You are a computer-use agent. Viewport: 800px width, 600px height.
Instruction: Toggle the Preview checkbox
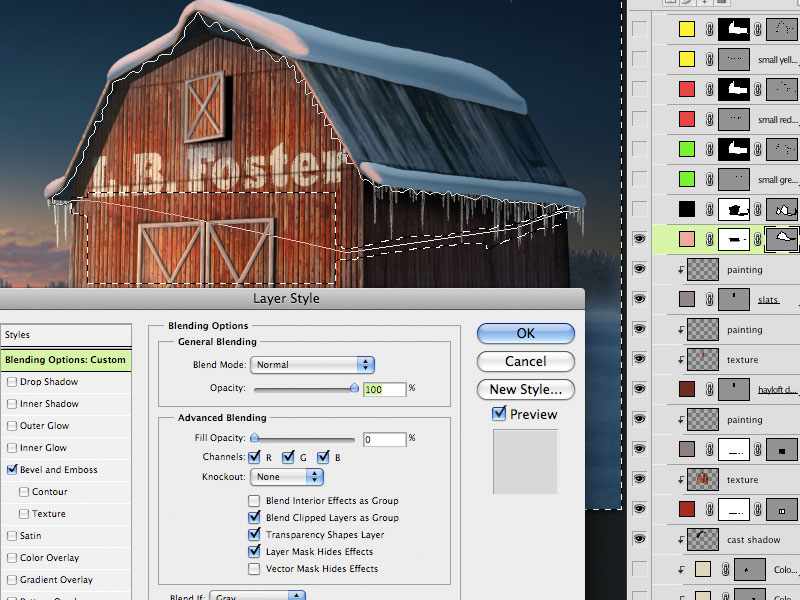pos(498,413)
